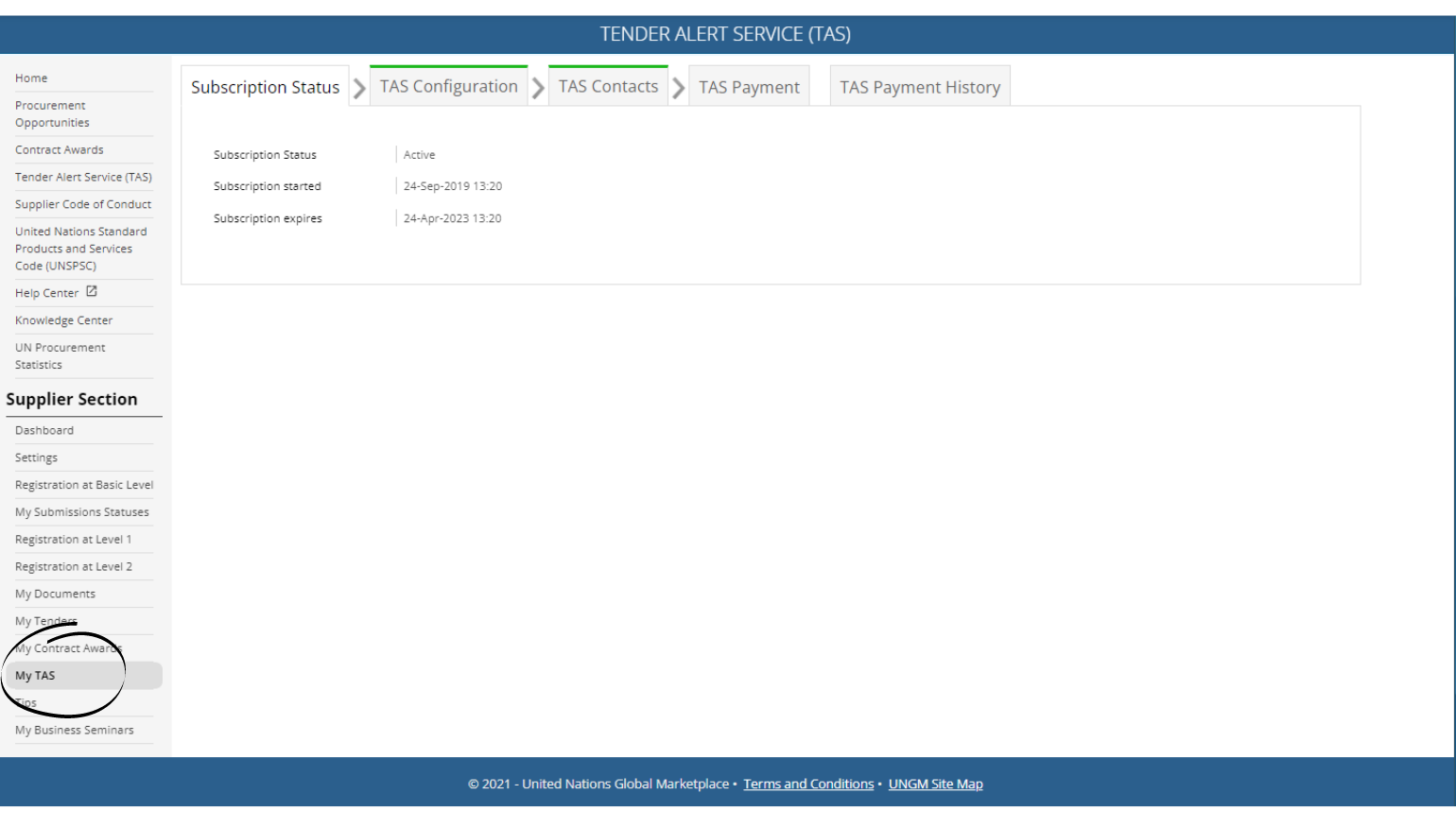
Task: Open My Documents in sidebar
Action: pos(55,595)
